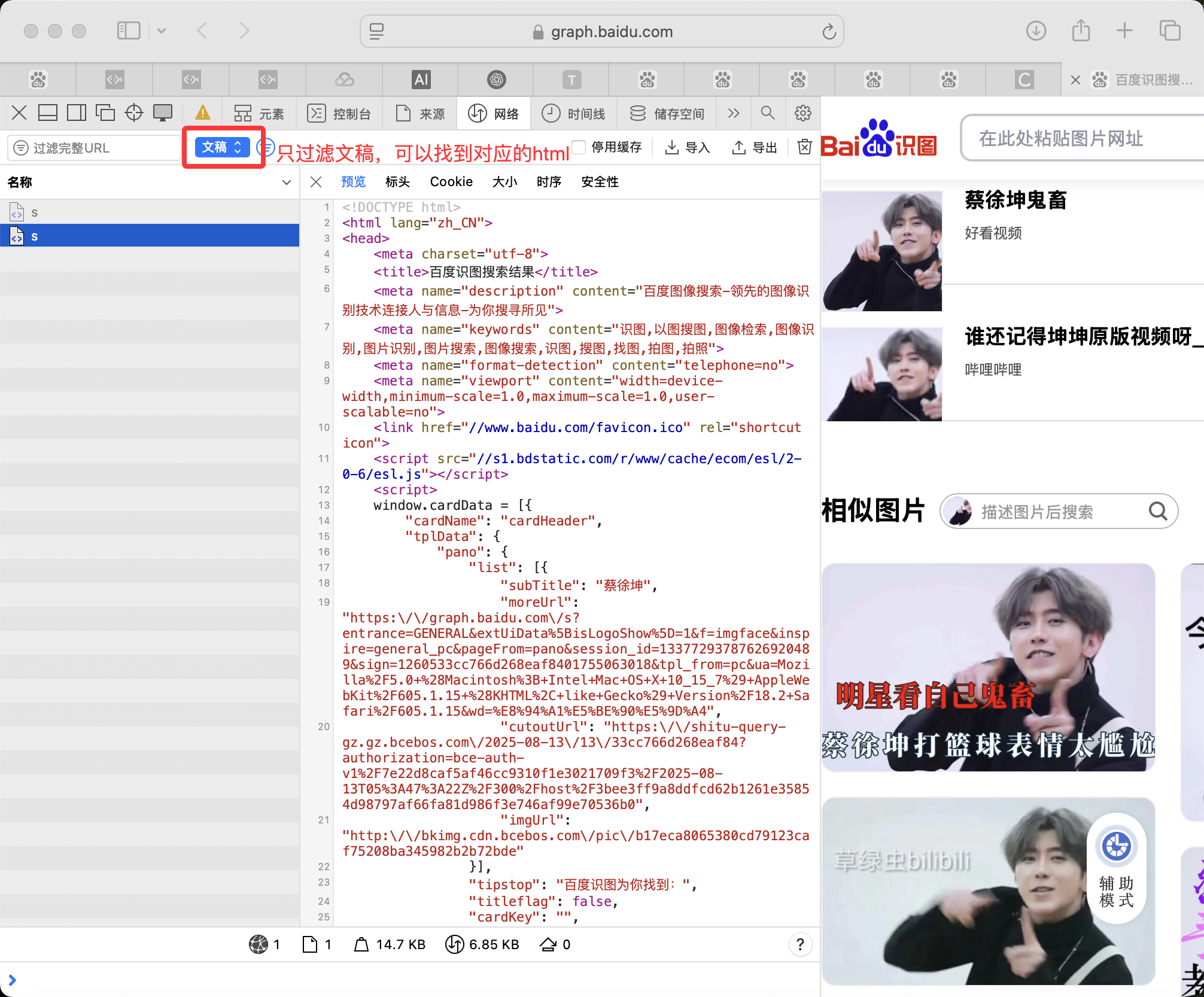This screenshot has height=997, width=1204.
Task: Open inspector settings gear
Action: tap(802, 113)
